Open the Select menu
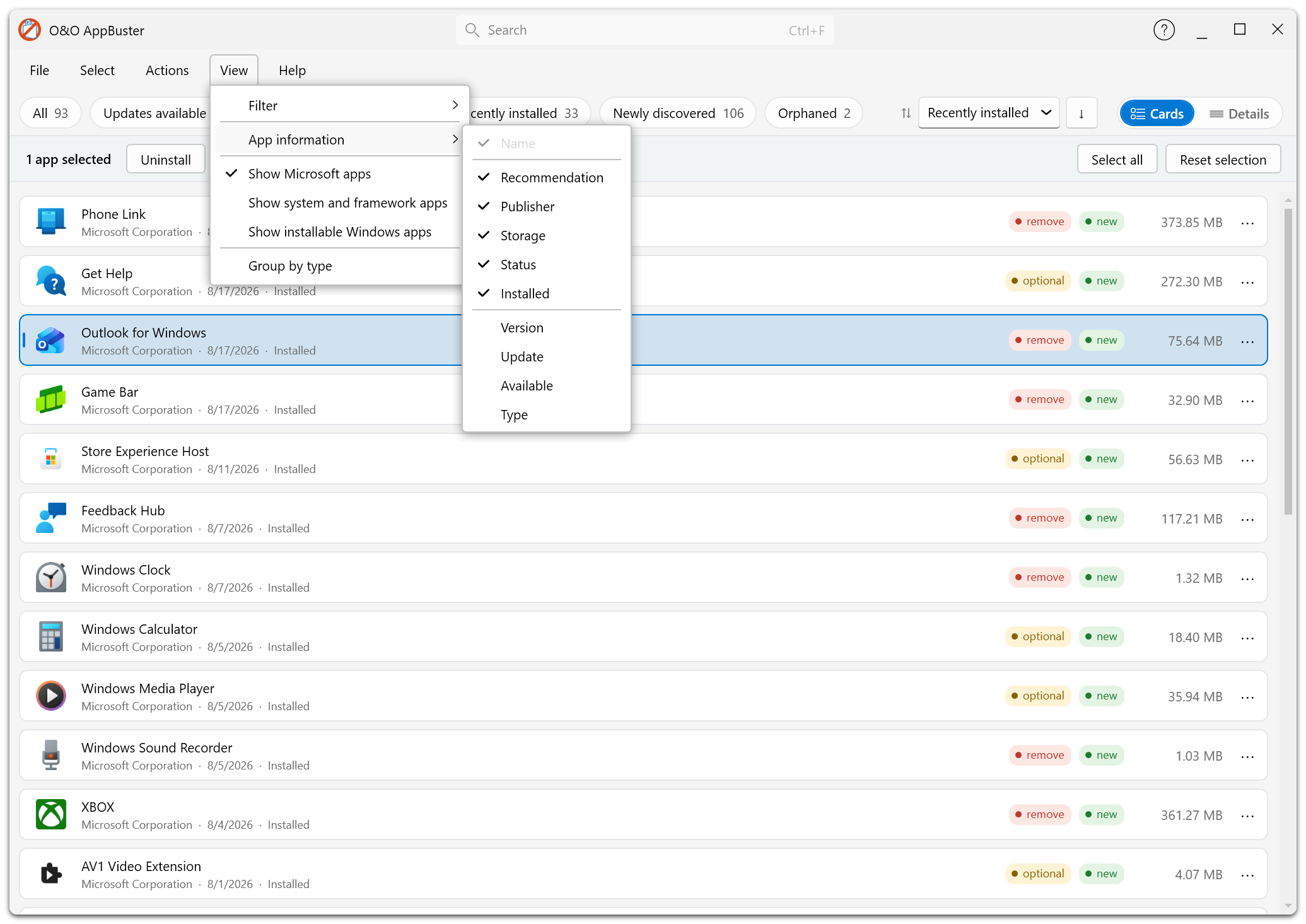This screenshot has height=924, width=1306. [x=97, y=70]
